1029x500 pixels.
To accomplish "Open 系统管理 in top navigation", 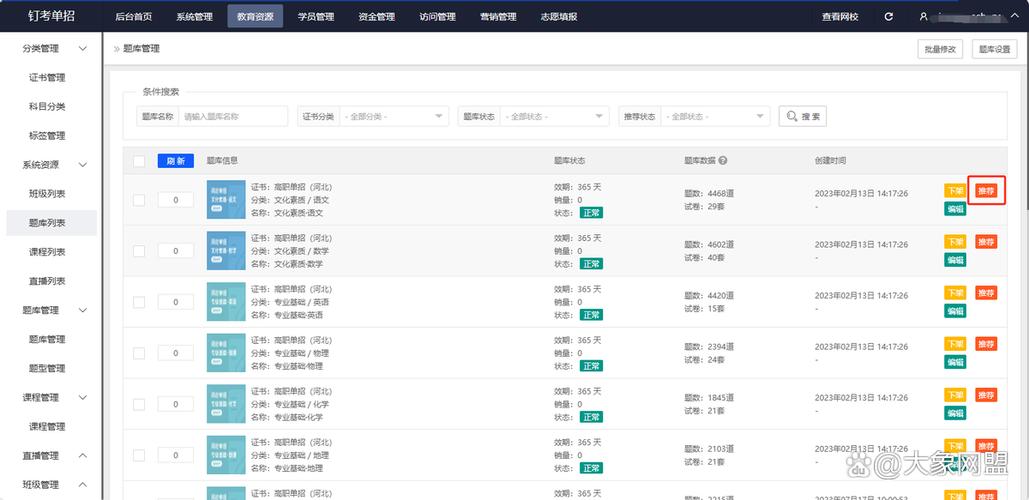I will click(194, 16).
